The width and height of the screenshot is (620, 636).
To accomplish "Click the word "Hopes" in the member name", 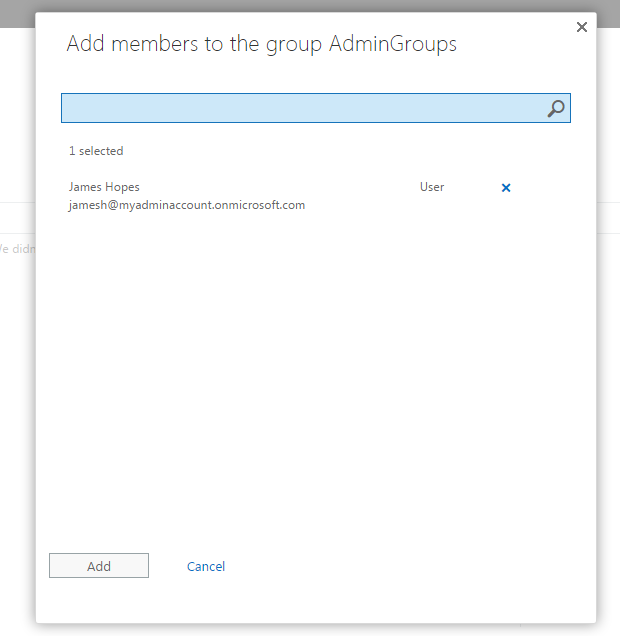I will (122, 187).
